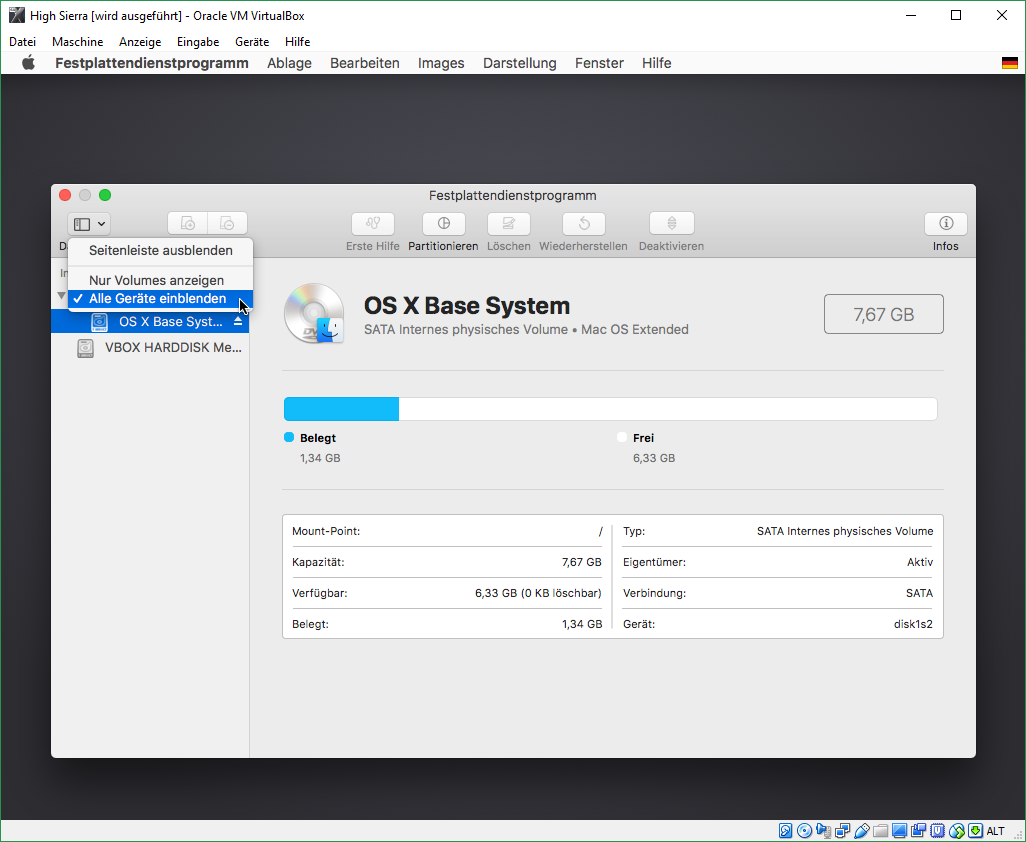The width and height of the screenshot is (1026, 842).
Task: Click the ALT host key indicator
Action: (995, 831)
